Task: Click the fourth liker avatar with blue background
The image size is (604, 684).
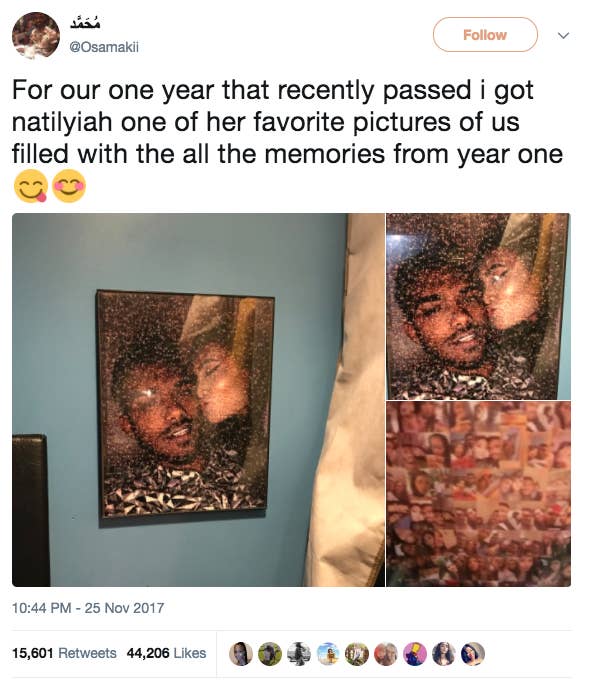Action: tap(328, 653)
